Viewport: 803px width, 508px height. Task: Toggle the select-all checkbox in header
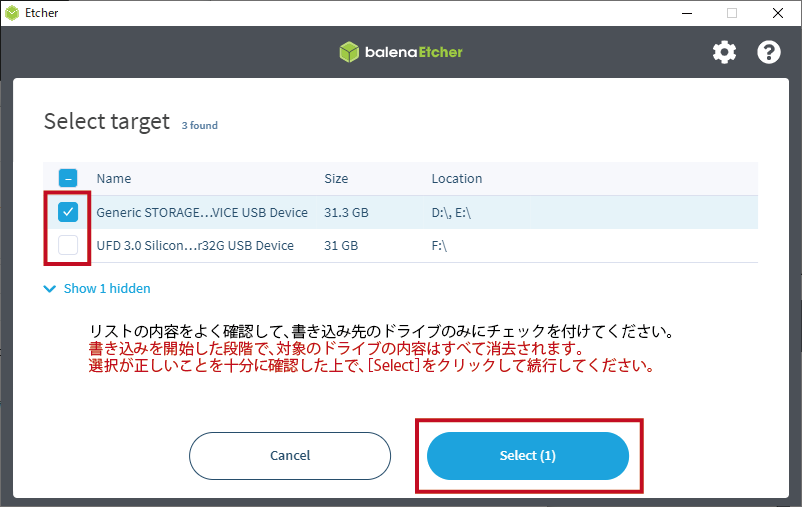[68, 178]
